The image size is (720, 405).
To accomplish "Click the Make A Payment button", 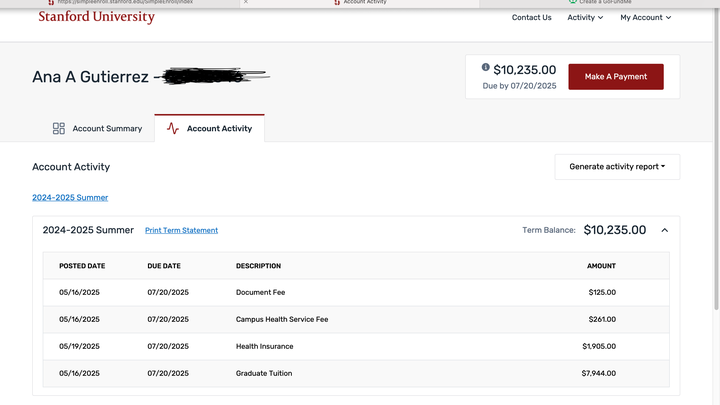I will [x=616, y=77].
